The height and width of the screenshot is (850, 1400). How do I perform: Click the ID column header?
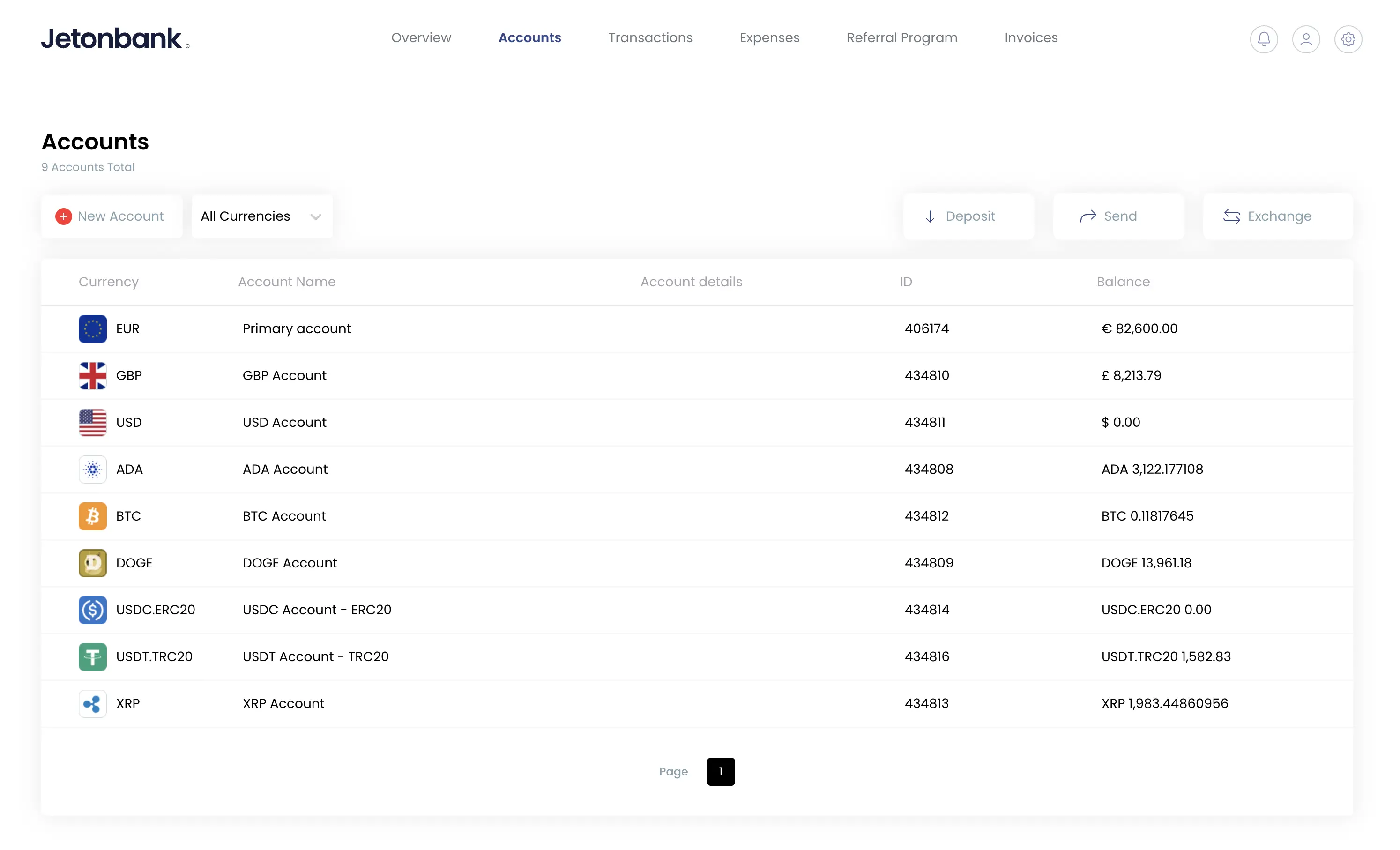click(x=906, y=282)
